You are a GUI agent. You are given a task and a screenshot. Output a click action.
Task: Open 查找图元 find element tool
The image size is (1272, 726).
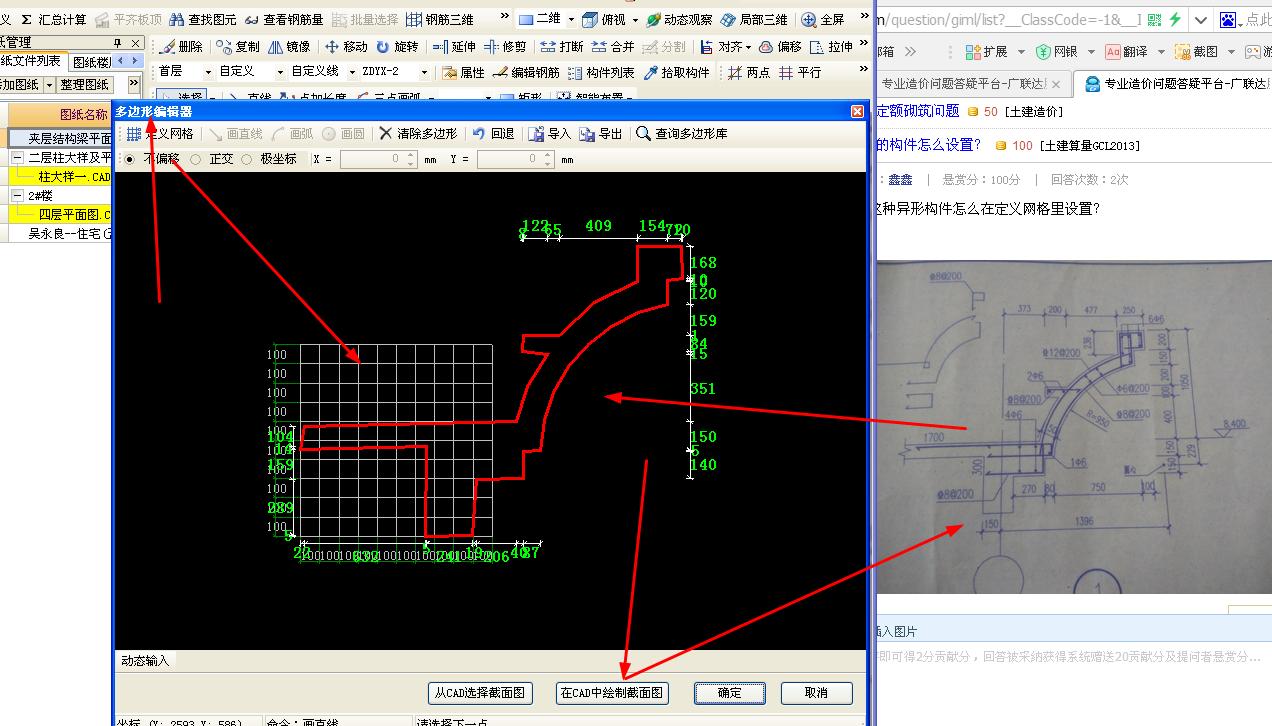point(201,19)
